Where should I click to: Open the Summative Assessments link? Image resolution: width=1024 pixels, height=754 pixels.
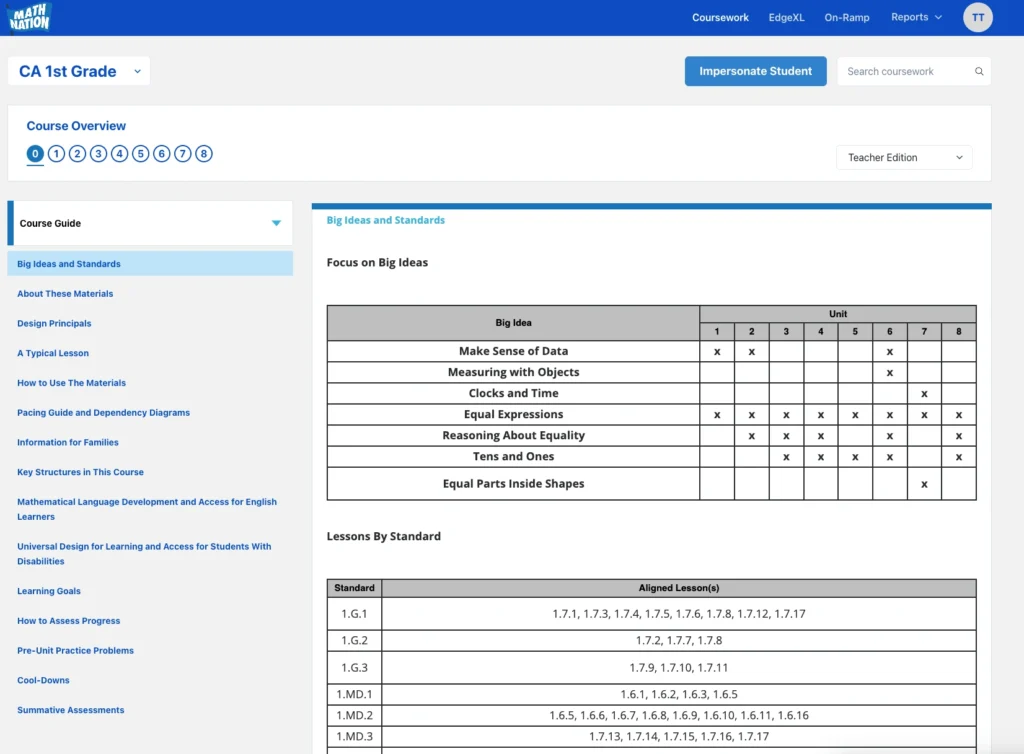click(70, 710)
